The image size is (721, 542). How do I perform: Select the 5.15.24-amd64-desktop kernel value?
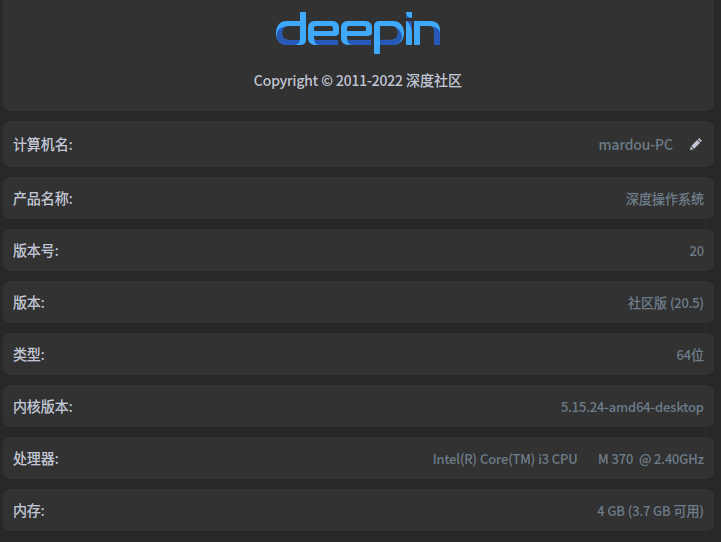[x=632, y=407]
